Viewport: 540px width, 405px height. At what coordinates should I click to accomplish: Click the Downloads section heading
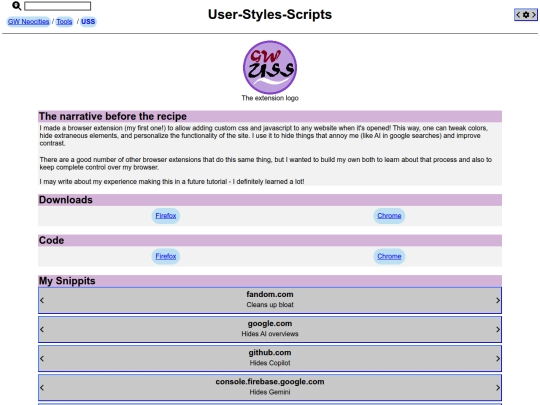coord(66,200)
